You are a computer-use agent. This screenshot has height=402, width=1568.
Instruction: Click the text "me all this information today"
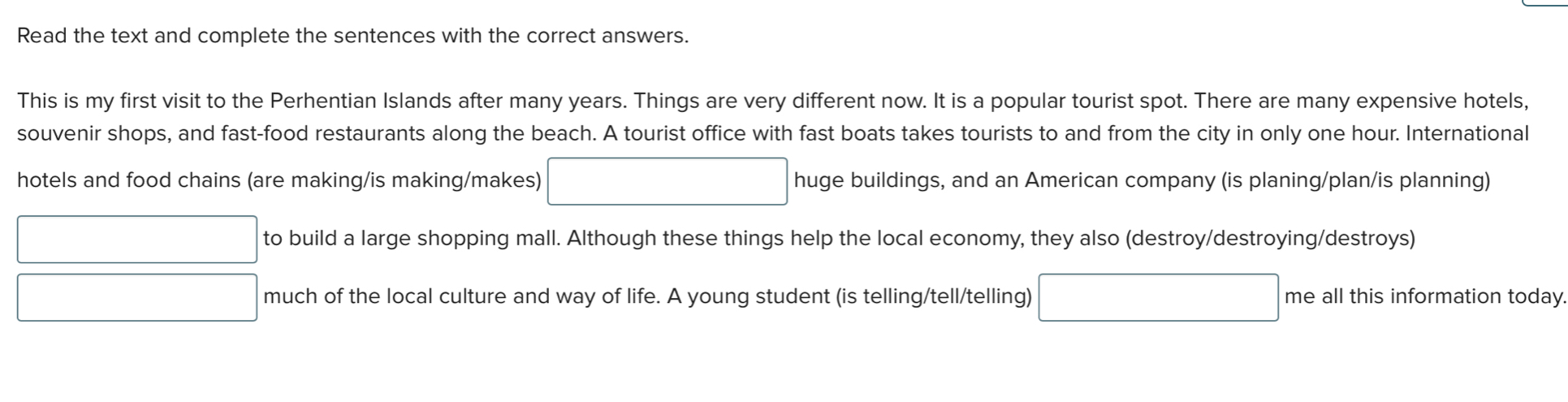tap(1425, 296)
